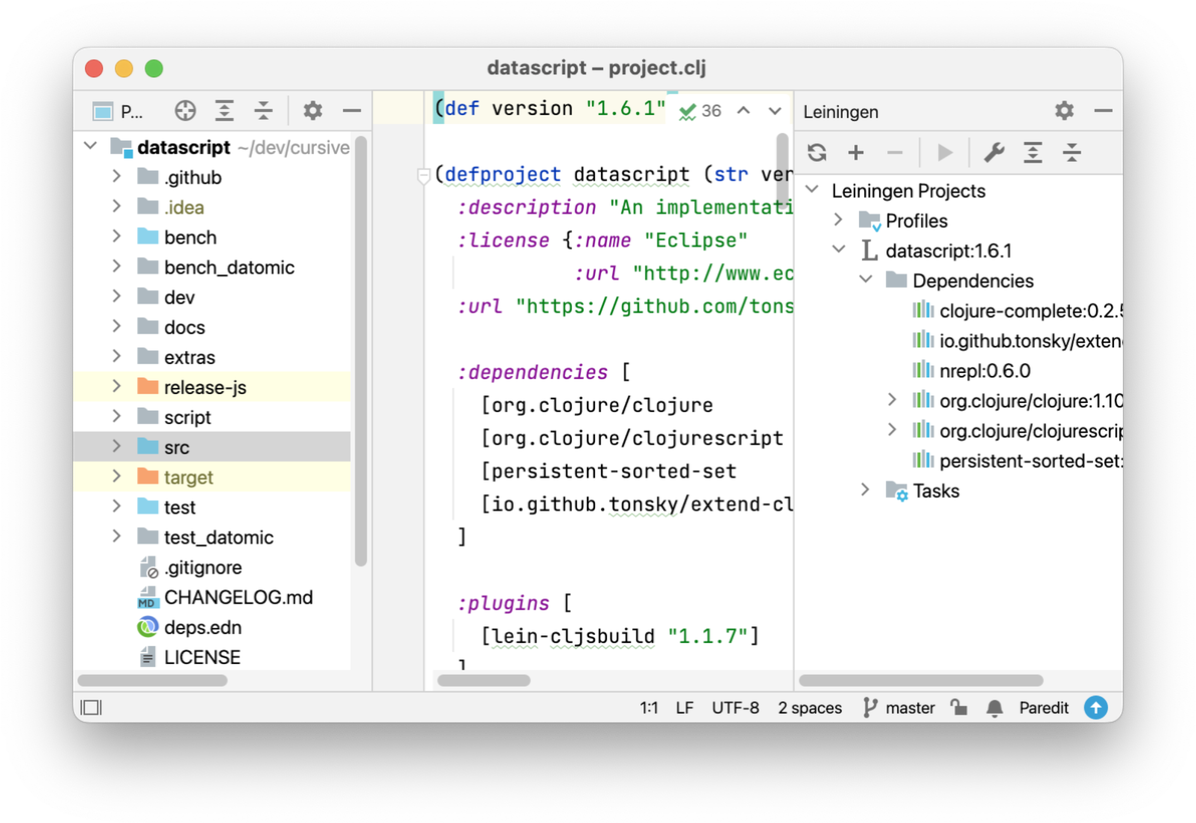
Task: Collapse all in the Project panel toolbar
Action: (x=263, y=111)
